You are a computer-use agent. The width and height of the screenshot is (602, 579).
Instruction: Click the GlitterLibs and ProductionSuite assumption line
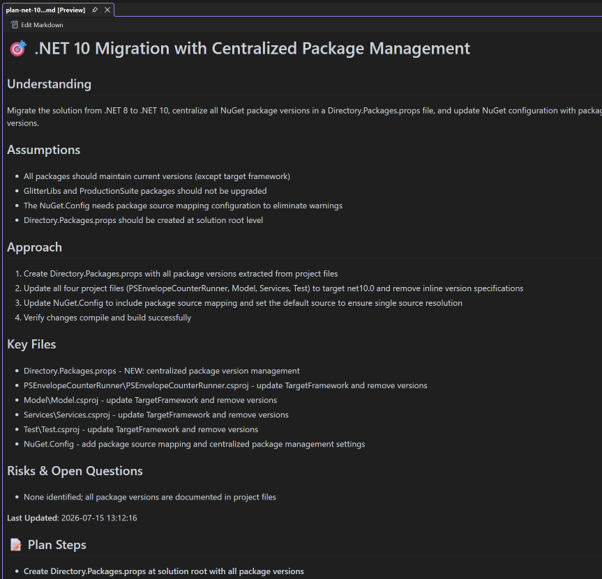click(145, 191)
